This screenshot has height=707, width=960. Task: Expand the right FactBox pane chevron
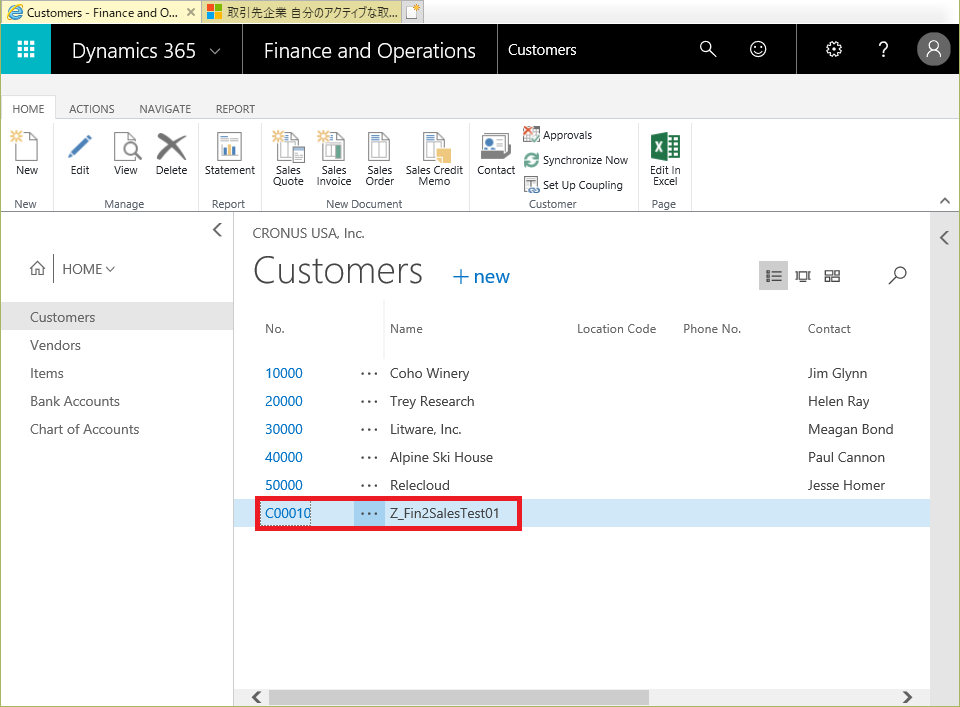[x=944, y=238]
